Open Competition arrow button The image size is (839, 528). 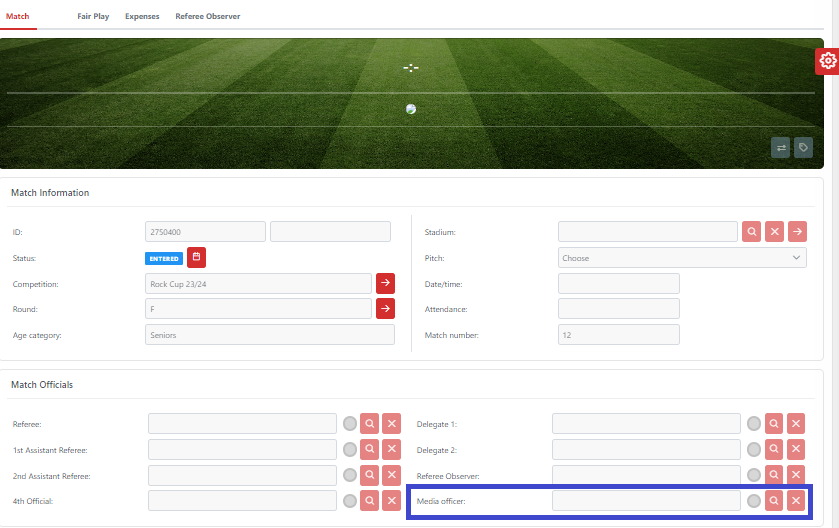tap(385, 284)
